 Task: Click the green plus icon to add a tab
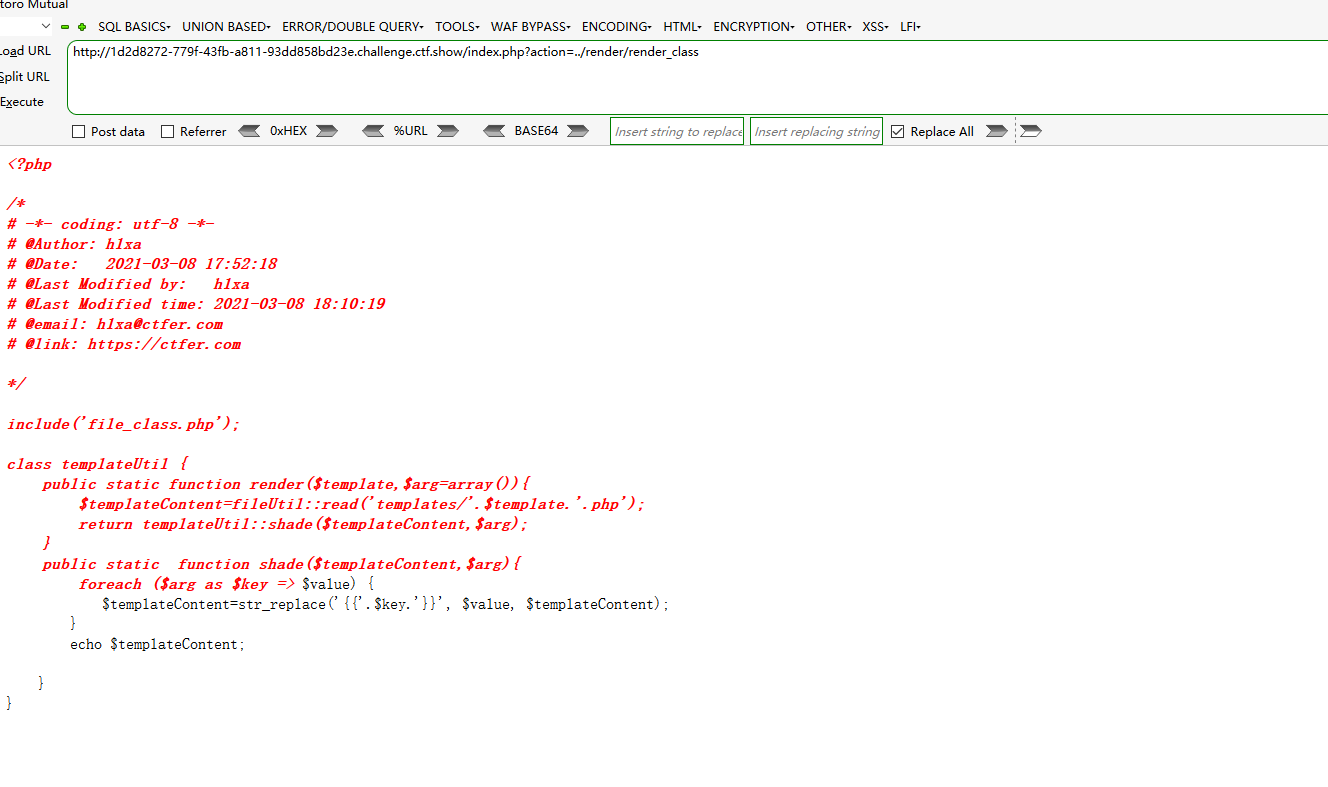point(82,27)
